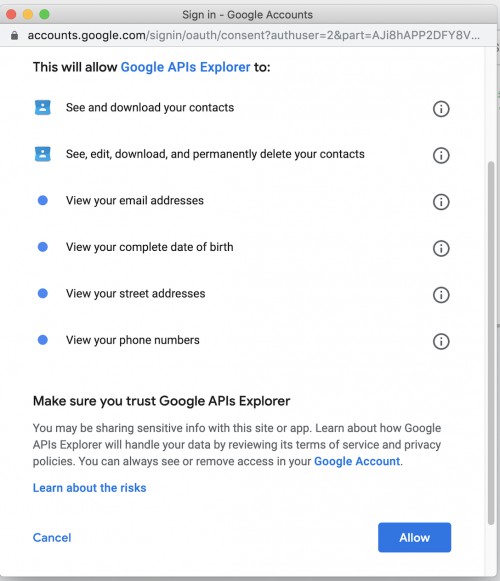This screenshot has width=500, height=581.
Task: Click the lock icon in address bar
Action: tap(14, 36)
